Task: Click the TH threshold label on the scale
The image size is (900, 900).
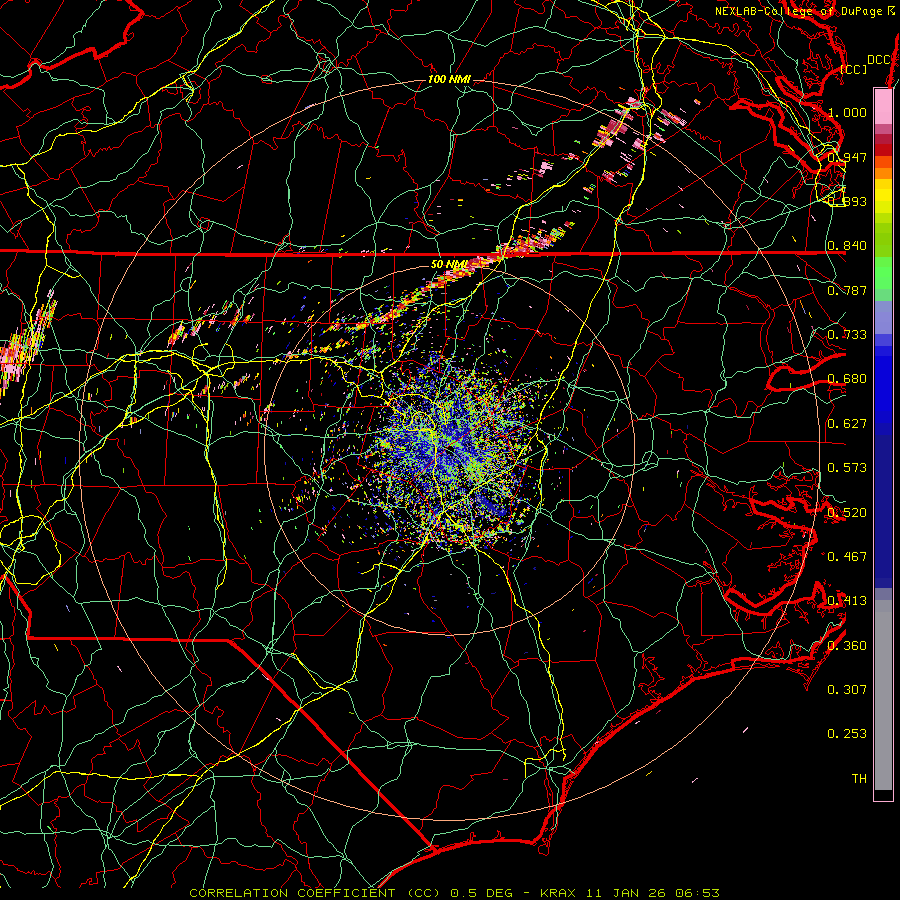Action: [859, 778]
